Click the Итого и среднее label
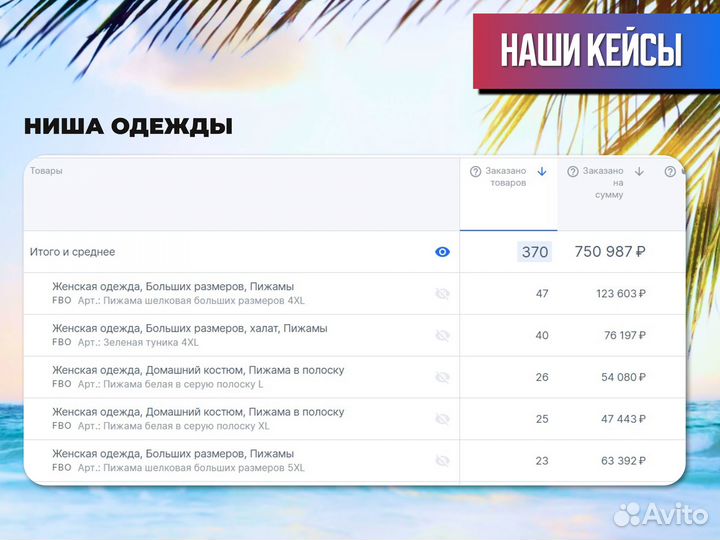This screenshot has height=540, width=720. pos(73,252)
